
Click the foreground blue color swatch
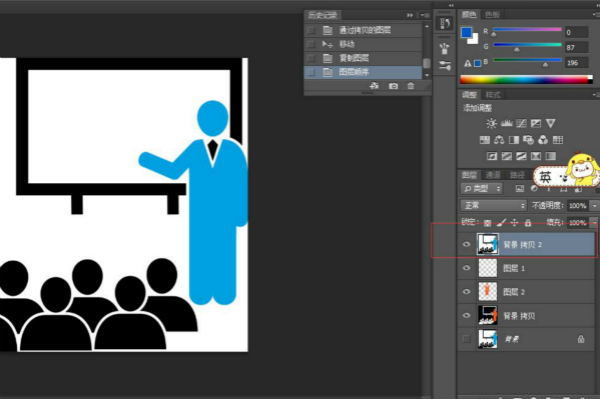[466, 33]
